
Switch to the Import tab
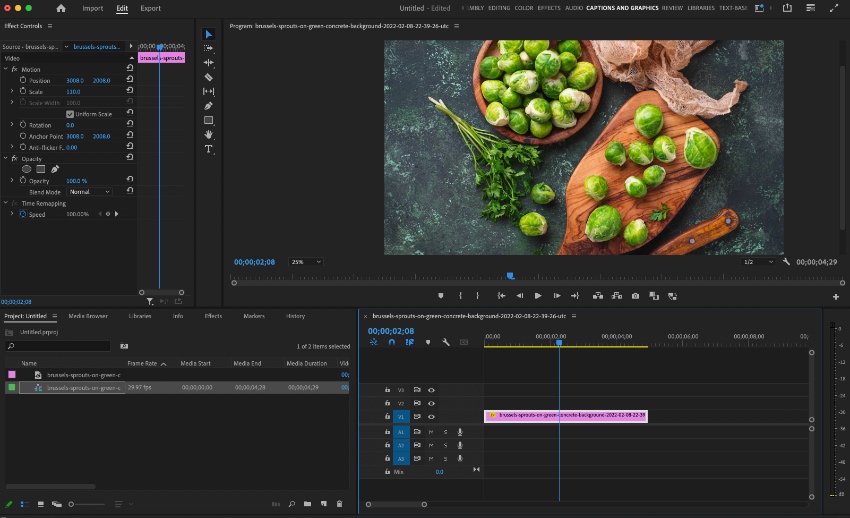[93, 8]
